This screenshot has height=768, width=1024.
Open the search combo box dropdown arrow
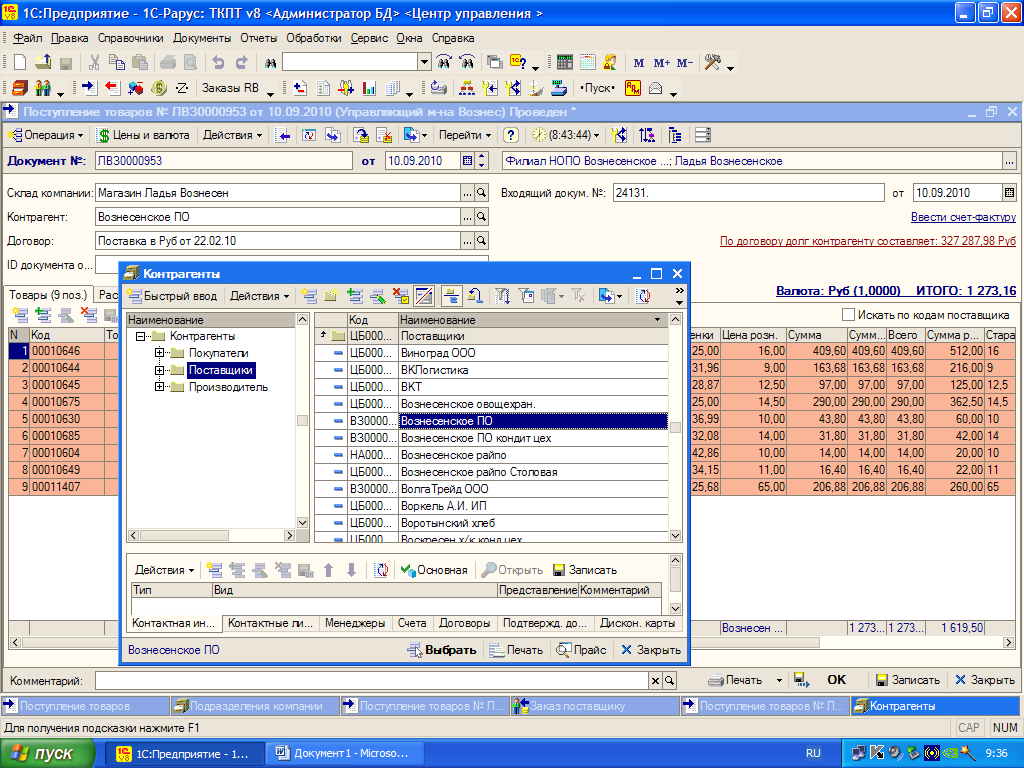(x=424, y=62)
